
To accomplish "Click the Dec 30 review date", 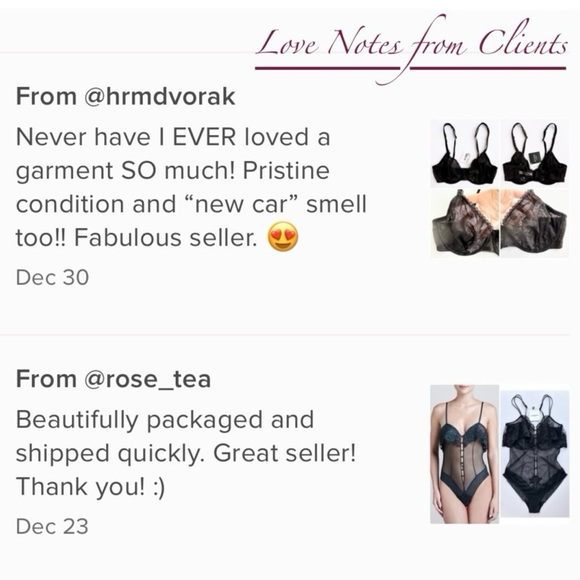I will [52, 277].
